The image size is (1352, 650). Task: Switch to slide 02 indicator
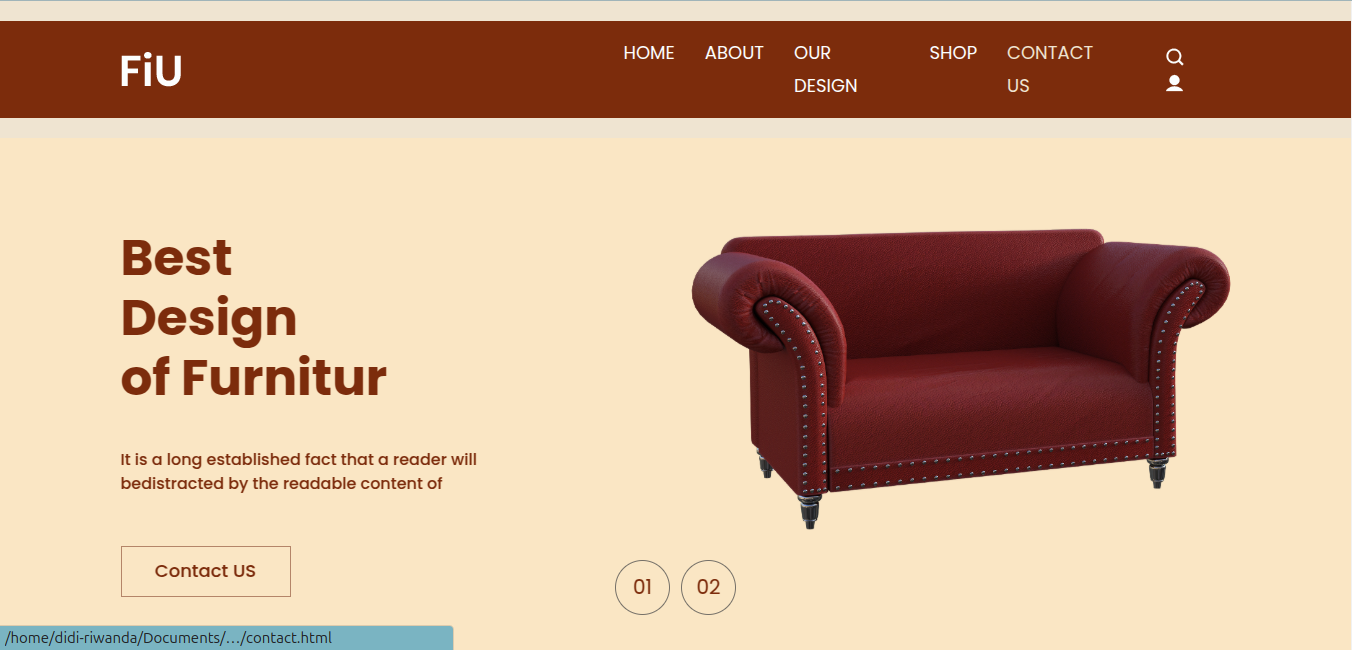pos(708,587)
